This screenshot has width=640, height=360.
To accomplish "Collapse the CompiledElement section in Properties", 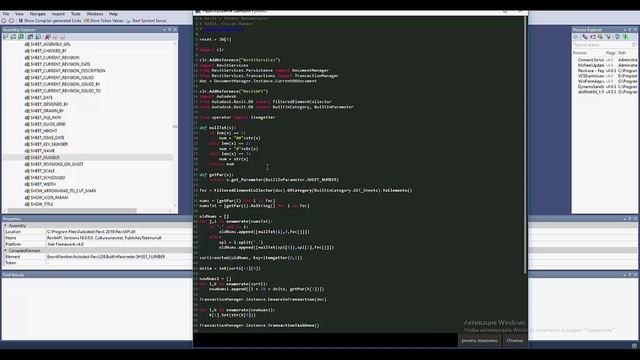I will [5, 250].
